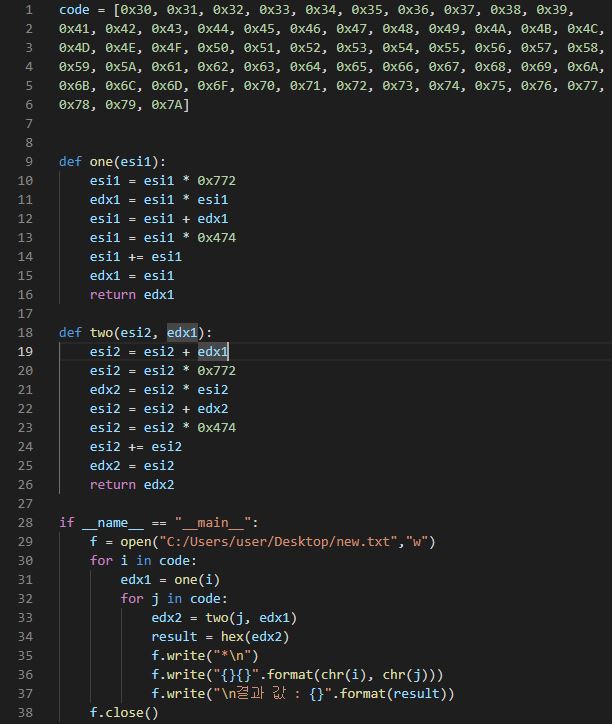This screenshot has width=612, height=724.
Task: Click 'for i in code:' line
Action: tap(143, 561)
